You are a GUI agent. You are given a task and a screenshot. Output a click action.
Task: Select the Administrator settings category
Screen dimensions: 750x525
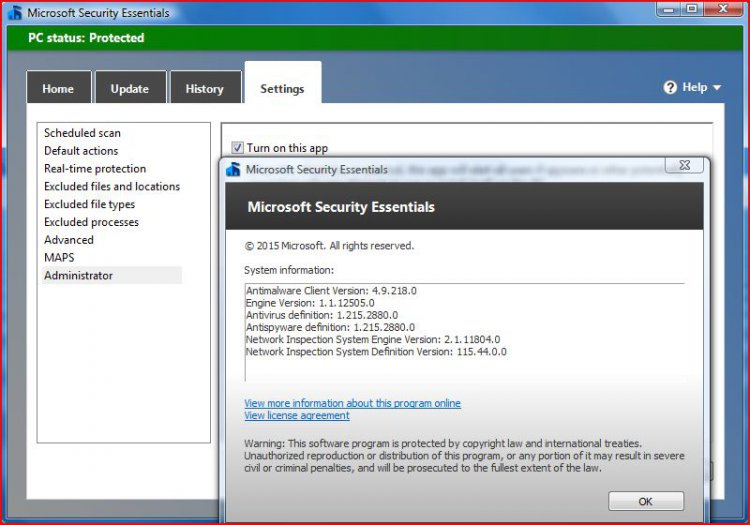pyautogui.click(x=112, y=275)
